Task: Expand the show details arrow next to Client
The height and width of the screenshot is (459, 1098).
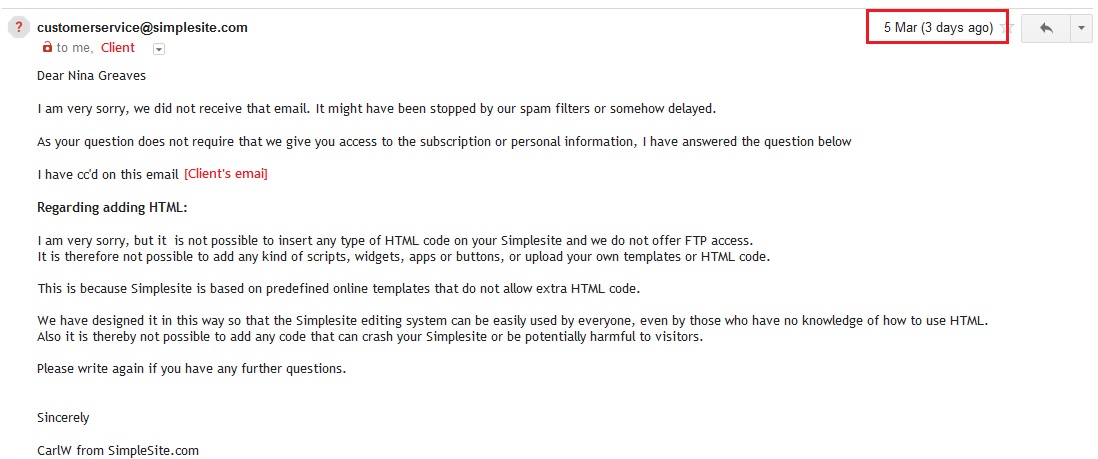Action: click(x=158, y=48)
